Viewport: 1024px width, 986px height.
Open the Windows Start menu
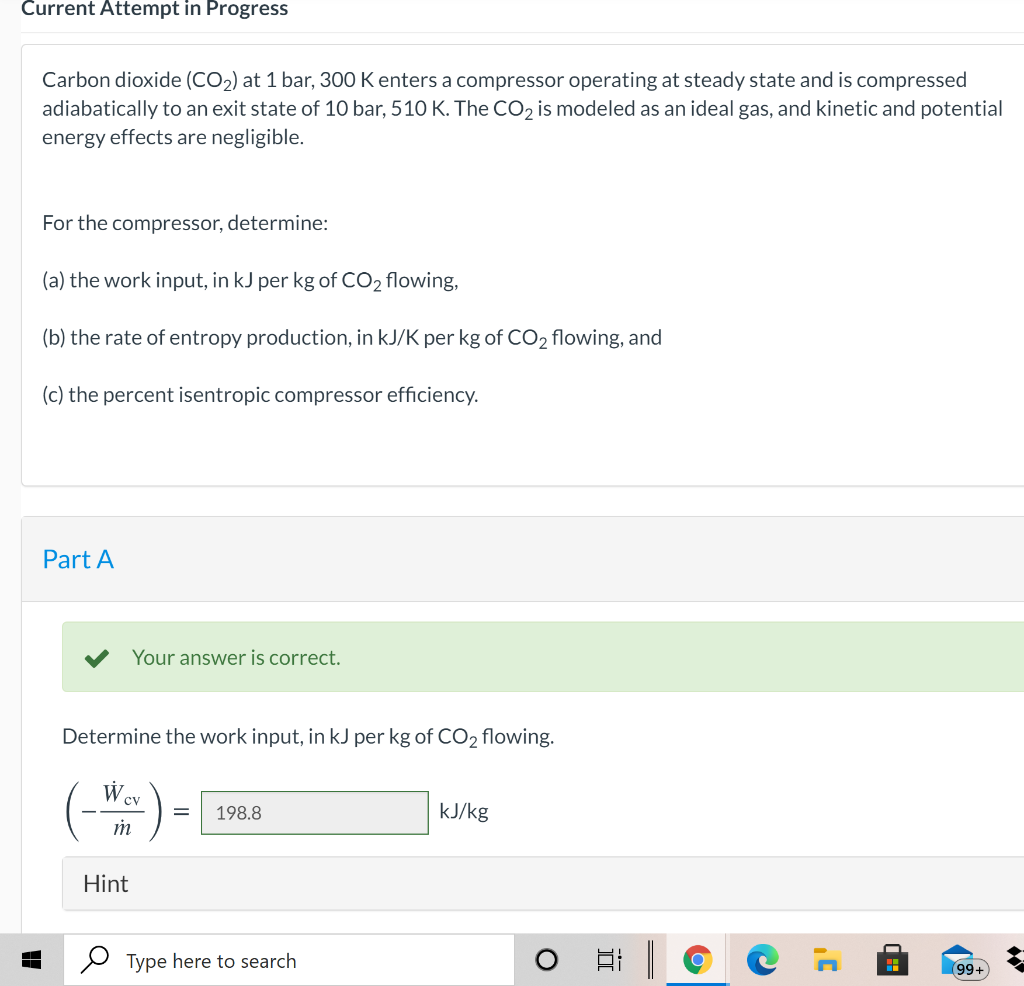(x=31, y=959)
